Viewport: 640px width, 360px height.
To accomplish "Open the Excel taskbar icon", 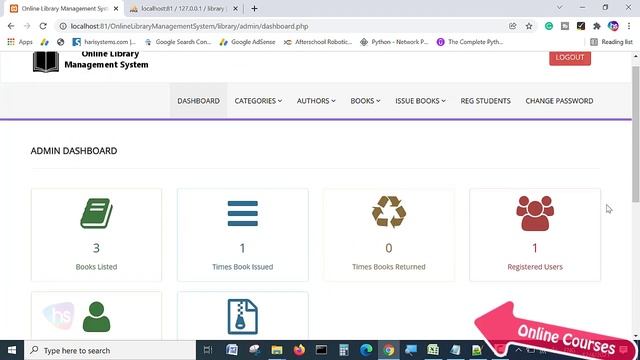I will [x=433, y=350].
